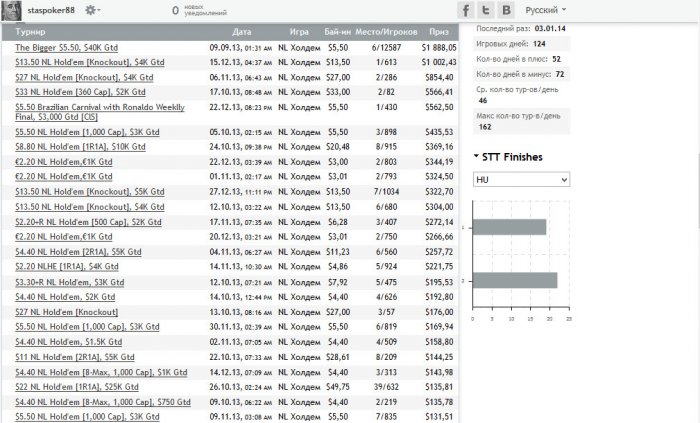Open $5.50 NL Hold'em [1,000 Cap] dated 05.10.13
700x423 pixels.
[x=87, y=132]
